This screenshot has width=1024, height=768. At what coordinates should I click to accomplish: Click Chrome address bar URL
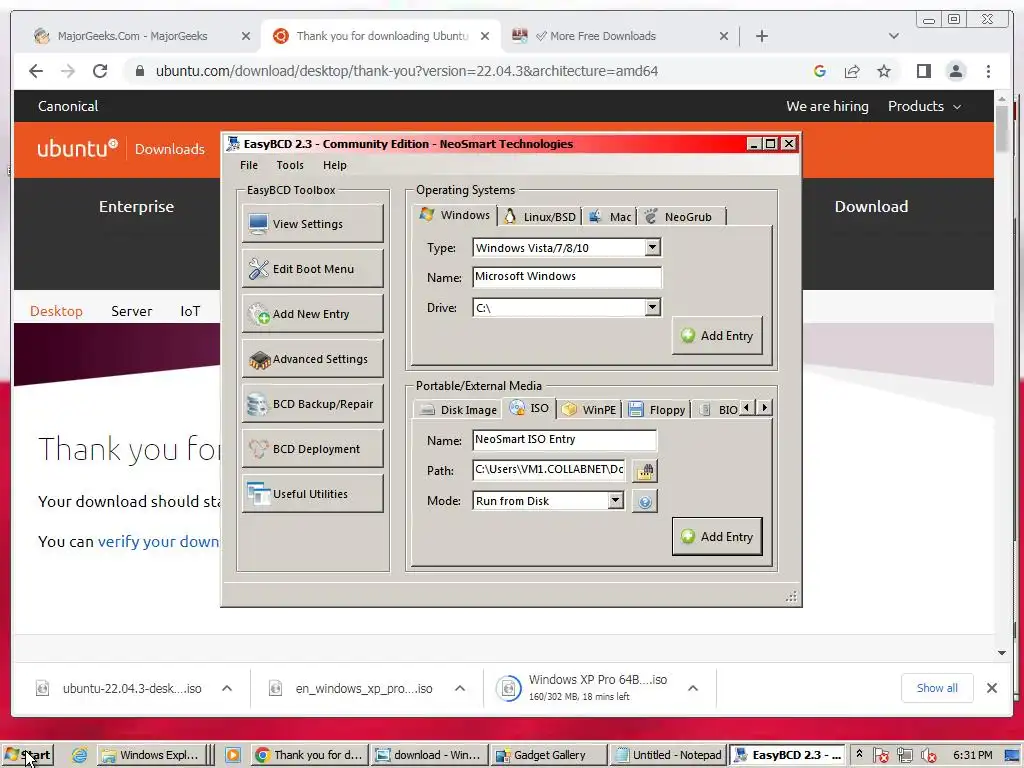(x=407, y=71)
